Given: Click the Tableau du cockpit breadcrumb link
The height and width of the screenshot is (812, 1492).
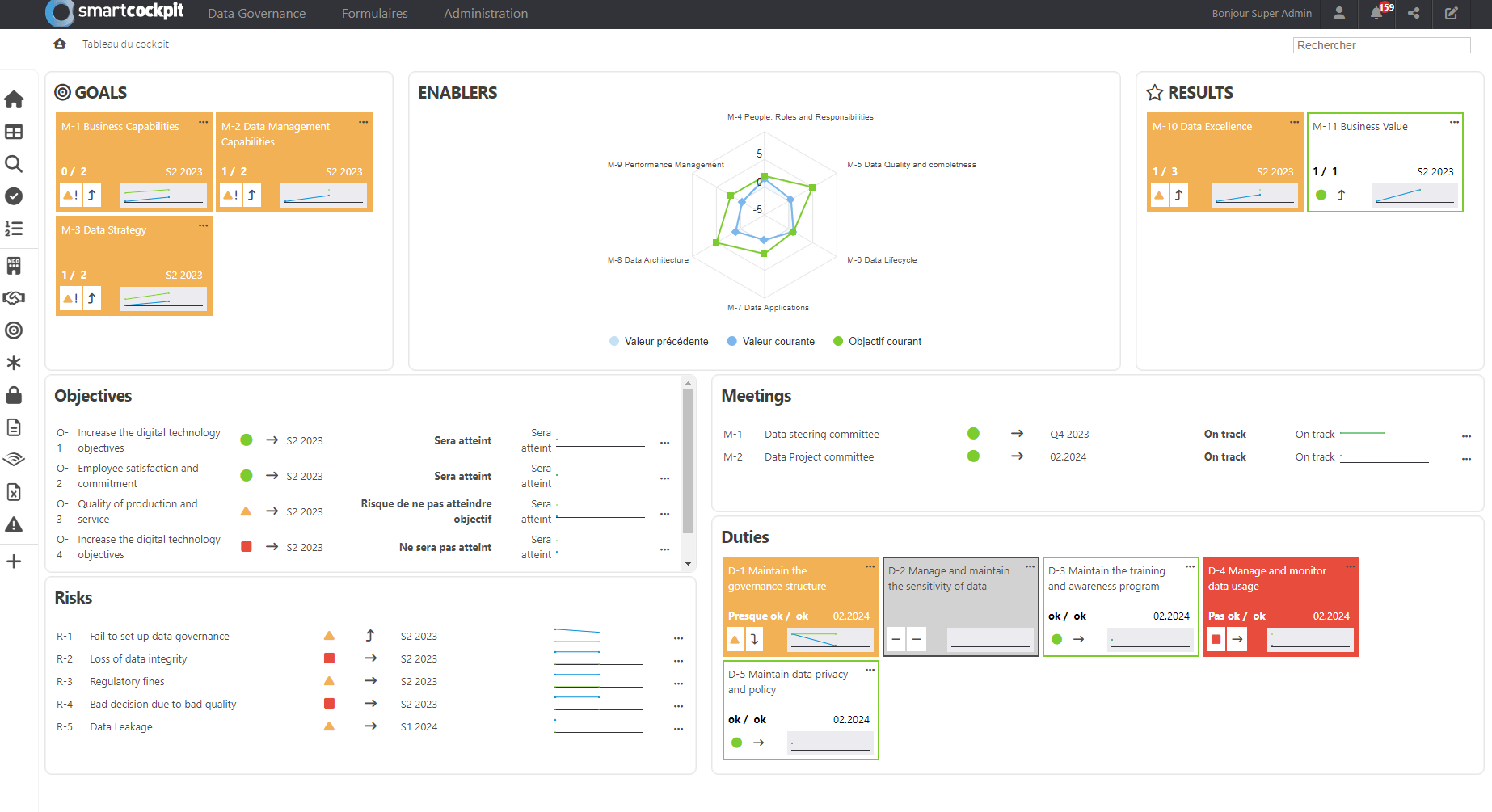Looking at the screenshot, I should [124, 44].
